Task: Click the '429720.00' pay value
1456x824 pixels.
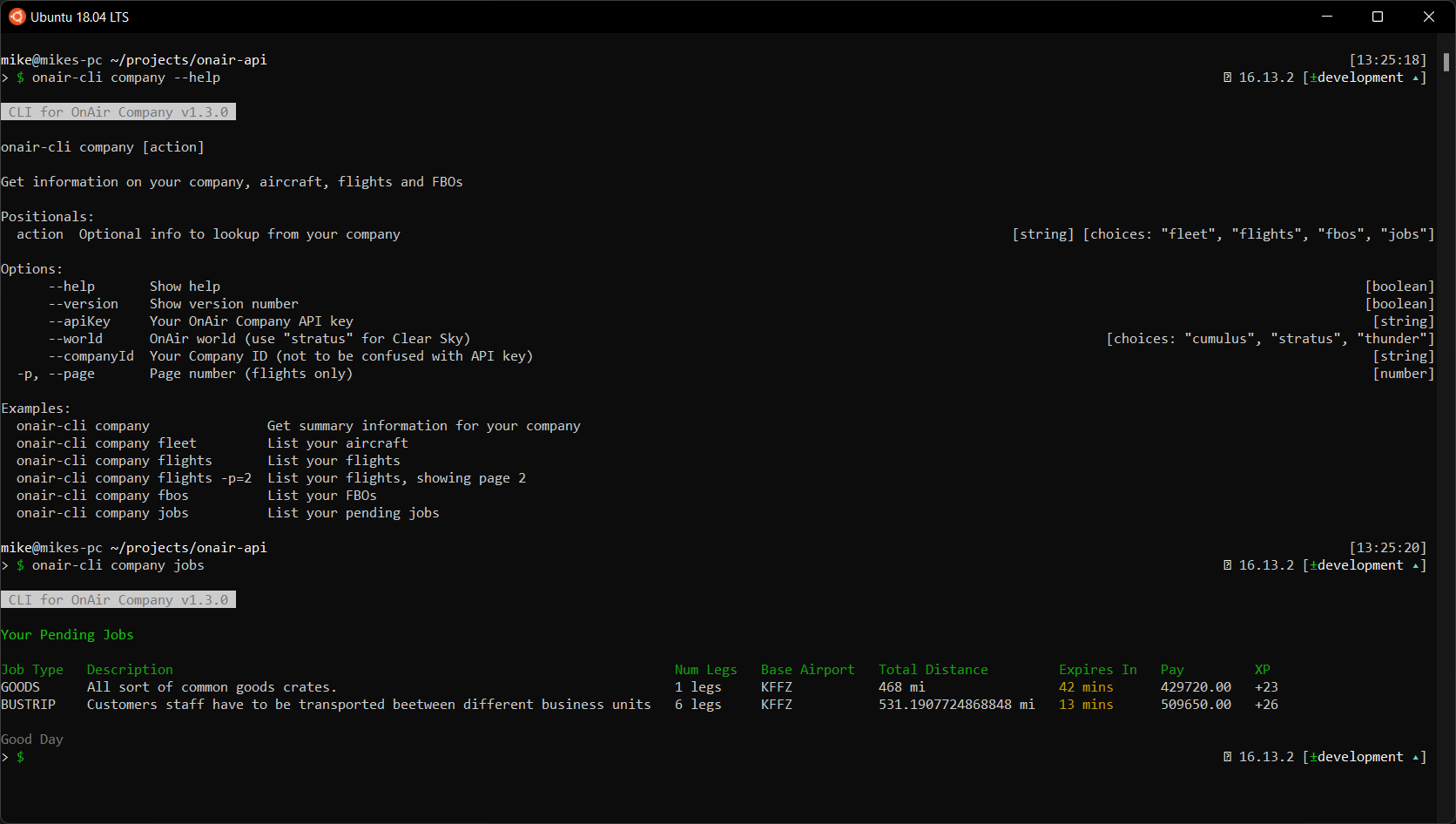Action: (1196, 687)
